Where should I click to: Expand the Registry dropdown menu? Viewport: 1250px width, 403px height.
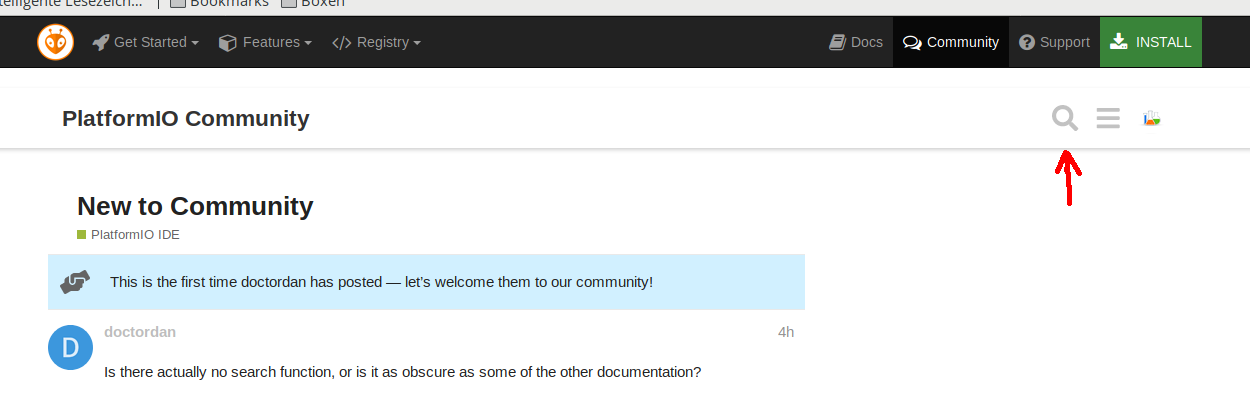point(376,42)
